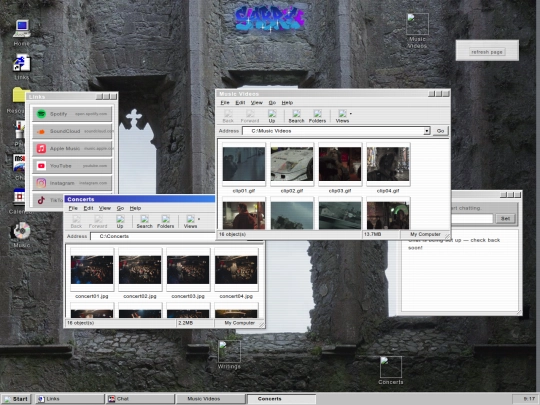The width and height of the screenshot is (540, 405).
Task: Open the Music Videos address bar dropdown
Action: [x=427, y=131]
